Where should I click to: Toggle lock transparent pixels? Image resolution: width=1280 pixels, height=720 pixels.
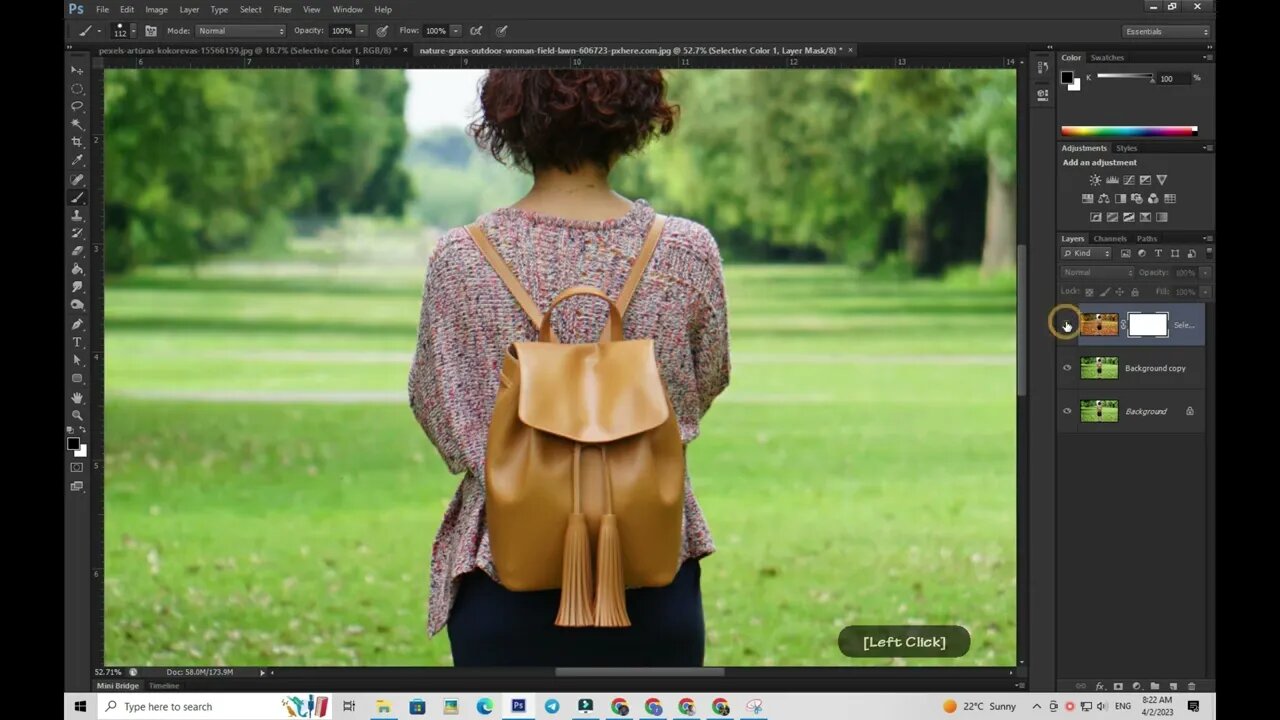(x=1089, y=292)
